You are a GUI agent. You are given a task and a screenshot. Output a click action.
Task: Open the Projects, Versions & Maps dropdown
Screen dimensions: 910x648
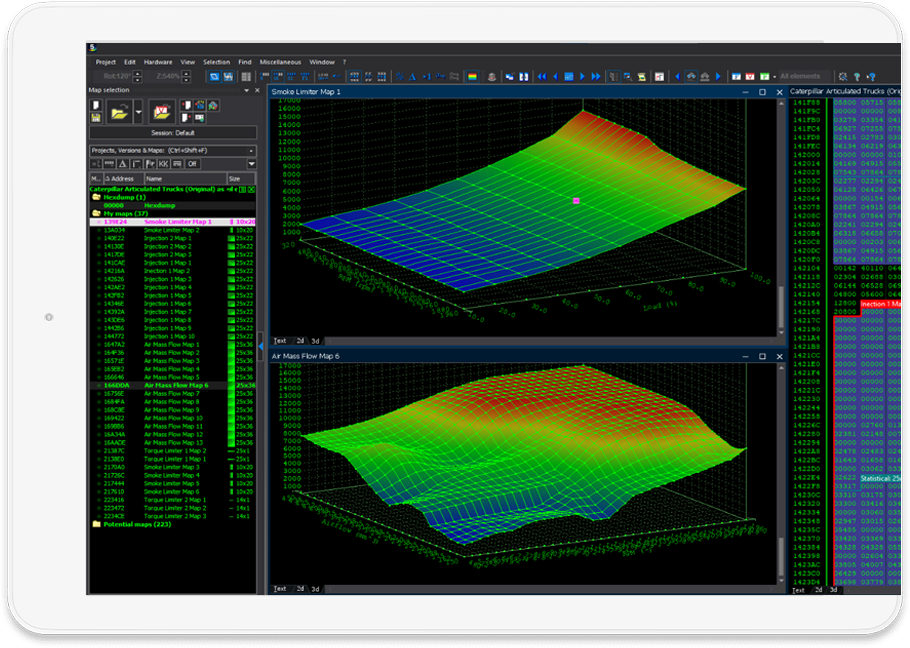click(172, 150)
